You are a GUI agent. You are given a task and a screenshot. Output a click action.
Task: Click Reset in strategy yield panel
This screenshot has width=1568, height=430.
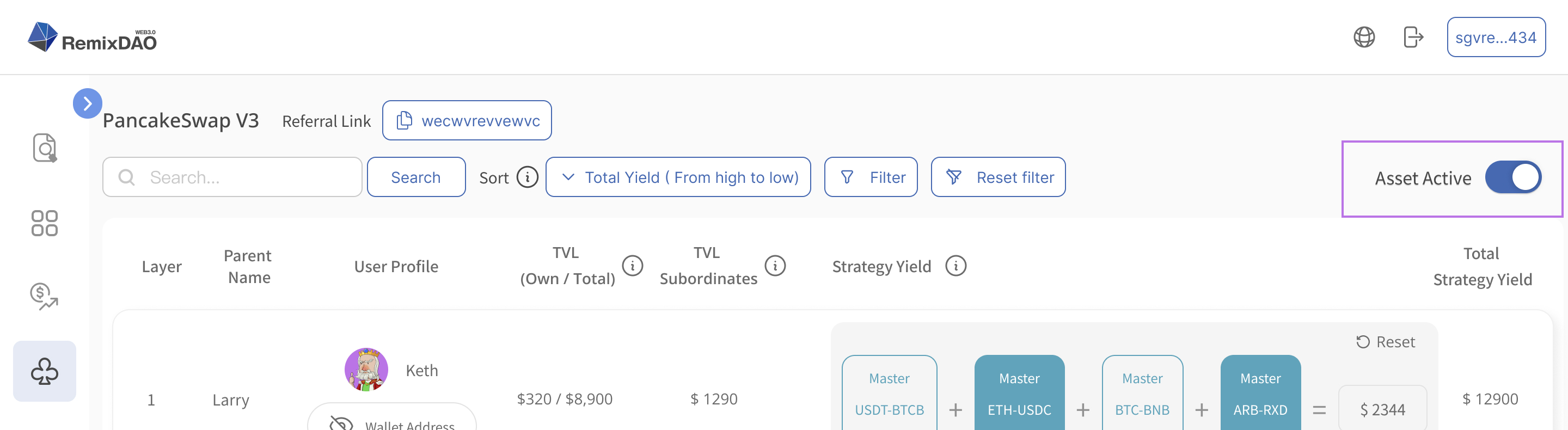[1386, 342]
